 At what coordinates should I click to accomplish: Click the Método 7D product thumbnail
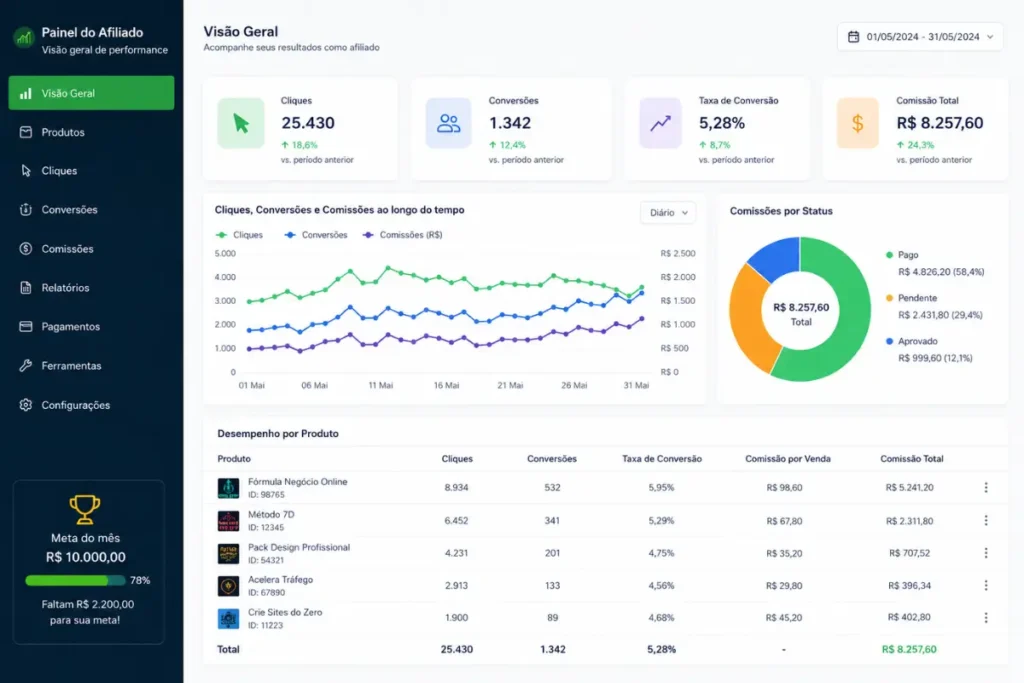[228, 520]
